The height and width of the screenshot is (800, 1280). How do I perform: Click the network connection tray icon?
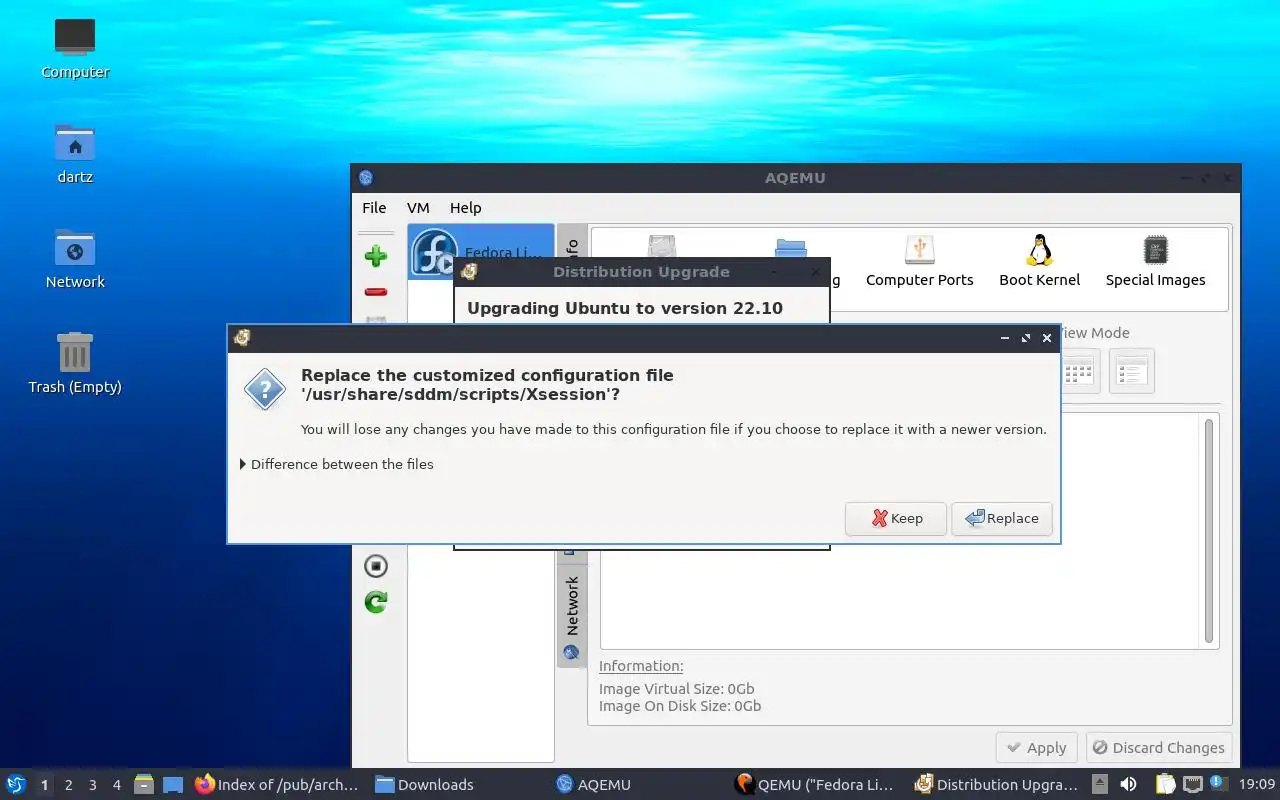point(1193,784)
